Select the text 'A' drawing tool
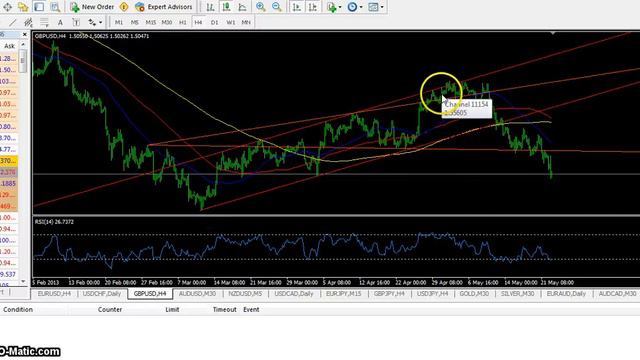The width and height of the screenshot is (640, 360). (60, 22)
